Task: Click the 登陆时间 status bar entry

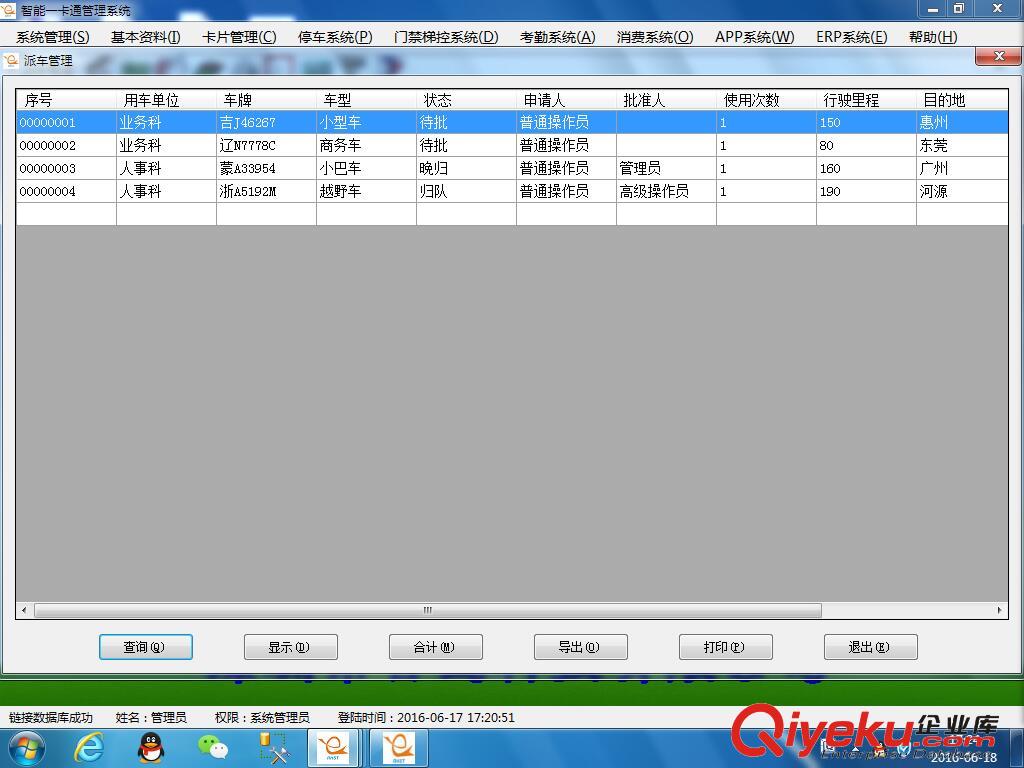Action: click(x=426, y=717)
